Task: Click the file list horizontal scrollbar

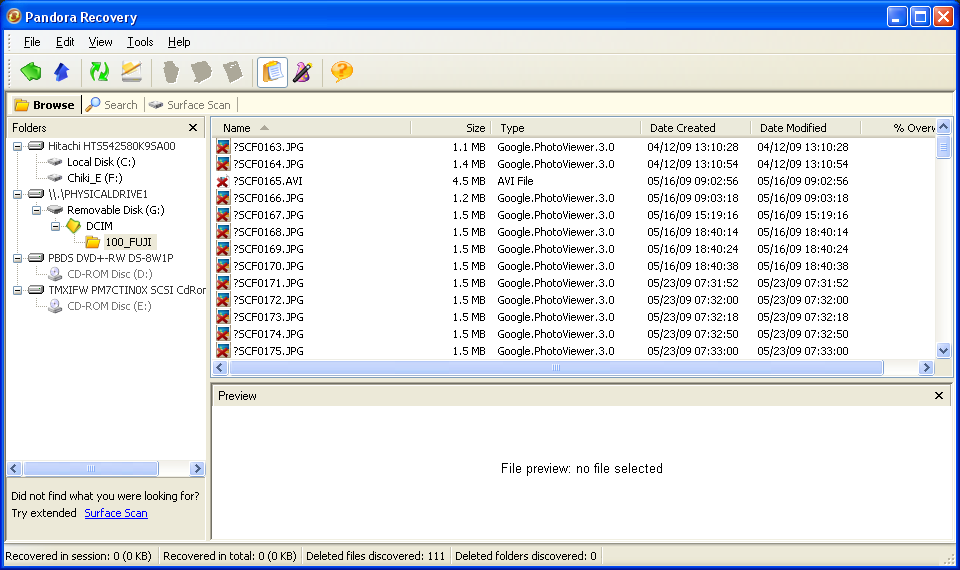Action: [556, 368]
